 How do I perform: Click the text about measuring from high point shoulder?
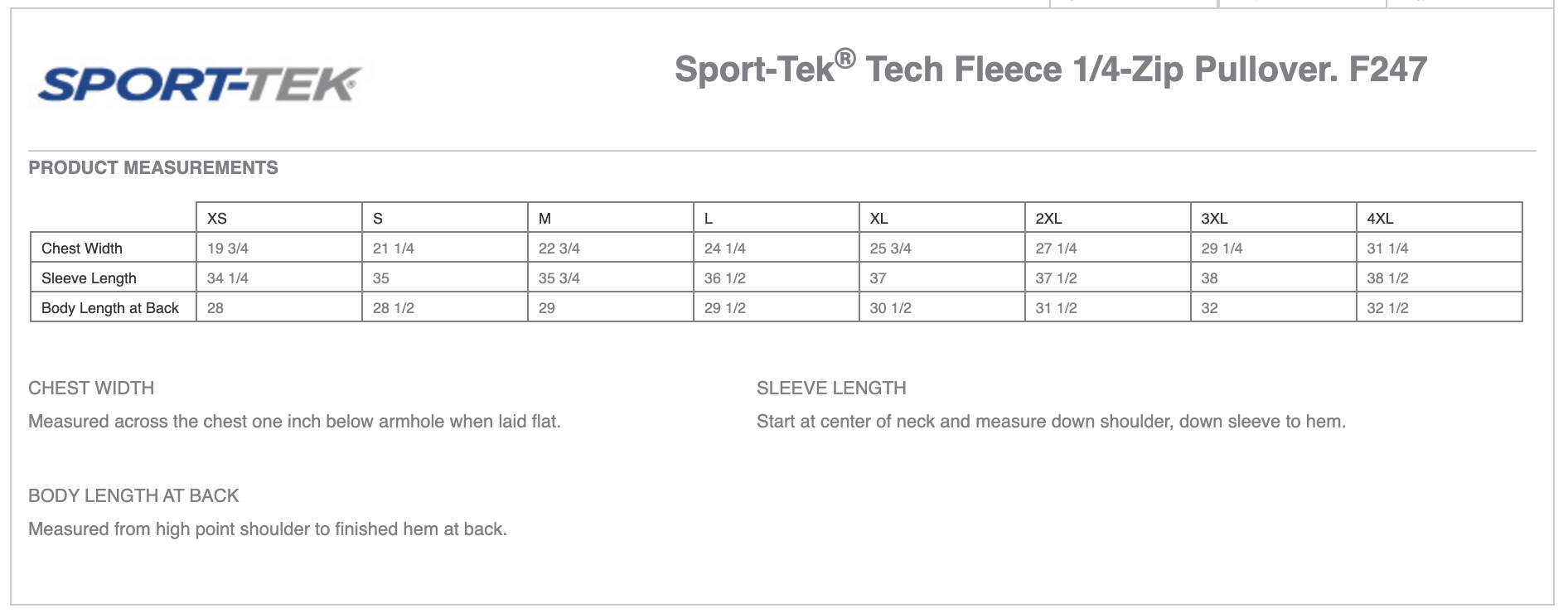[268, 529]
